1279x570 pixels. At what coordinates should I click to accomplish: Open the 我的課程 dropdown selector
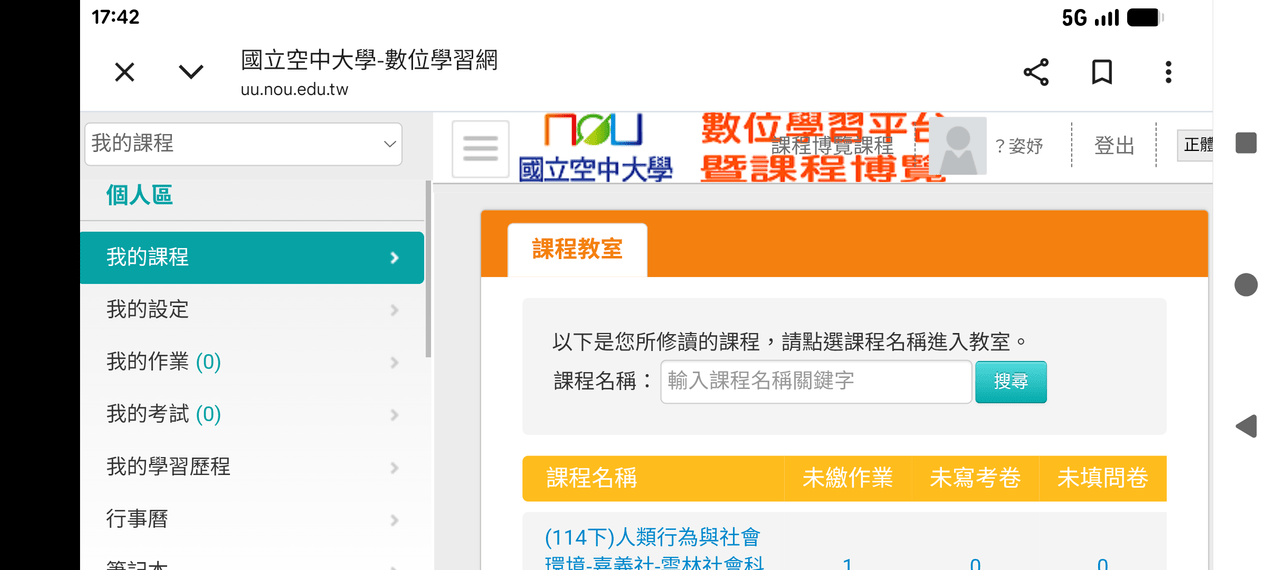tap(244, 144)
